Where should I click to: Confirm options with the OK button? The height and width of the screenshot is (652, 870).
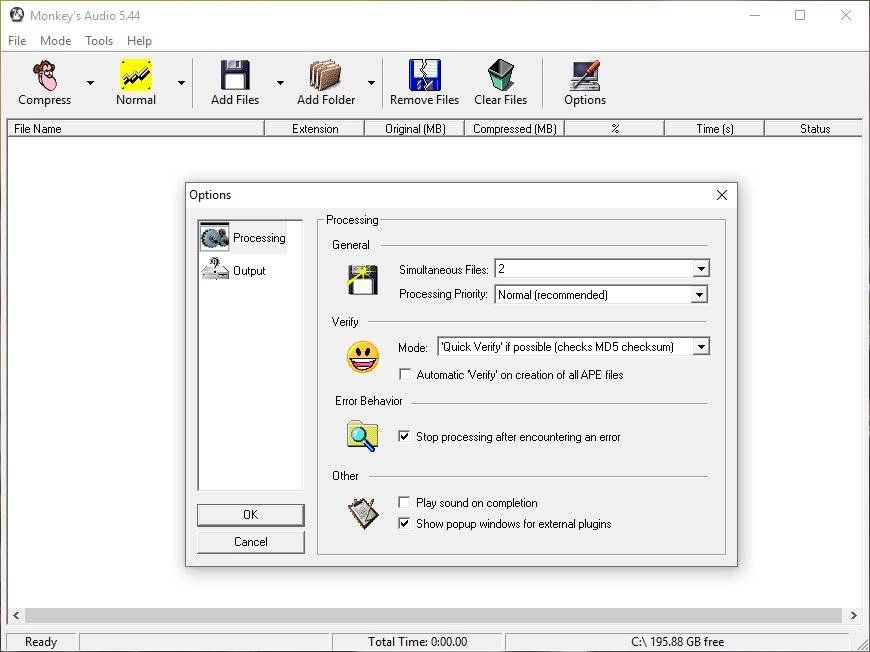click(x=251, y=514)
